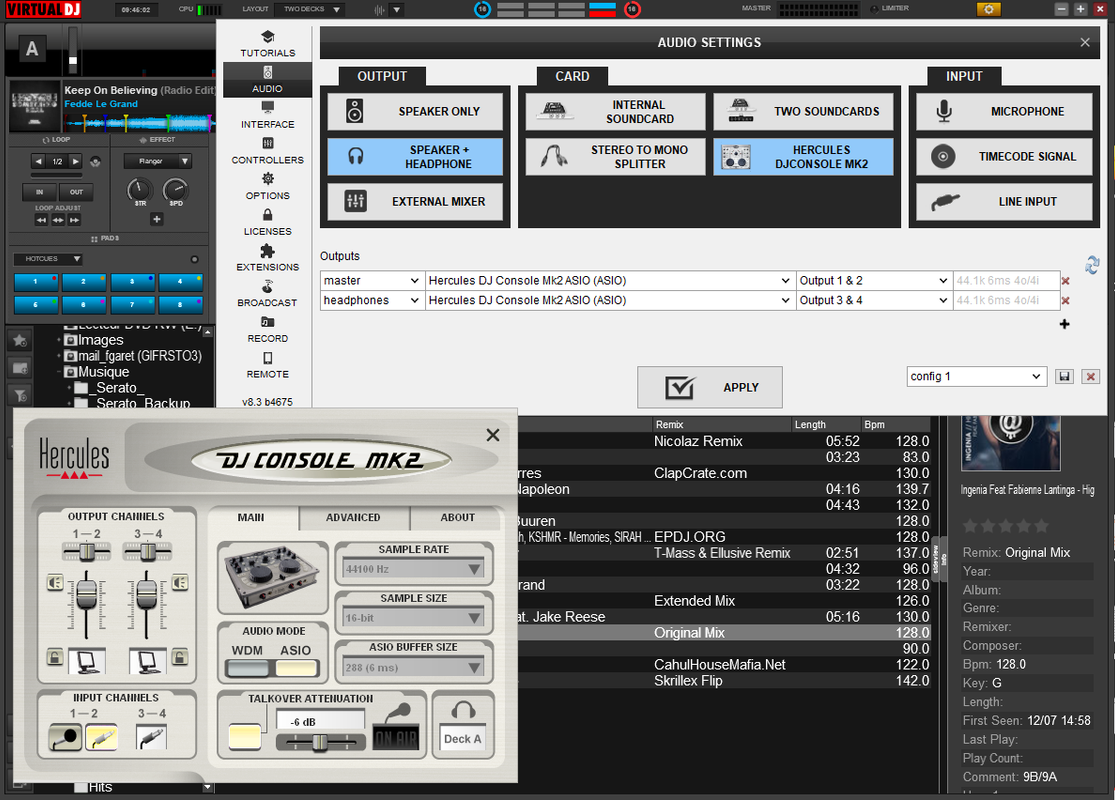Click refresh icon beside Outputs list
Screen dimensions: 1115x800
[1092, 265]
